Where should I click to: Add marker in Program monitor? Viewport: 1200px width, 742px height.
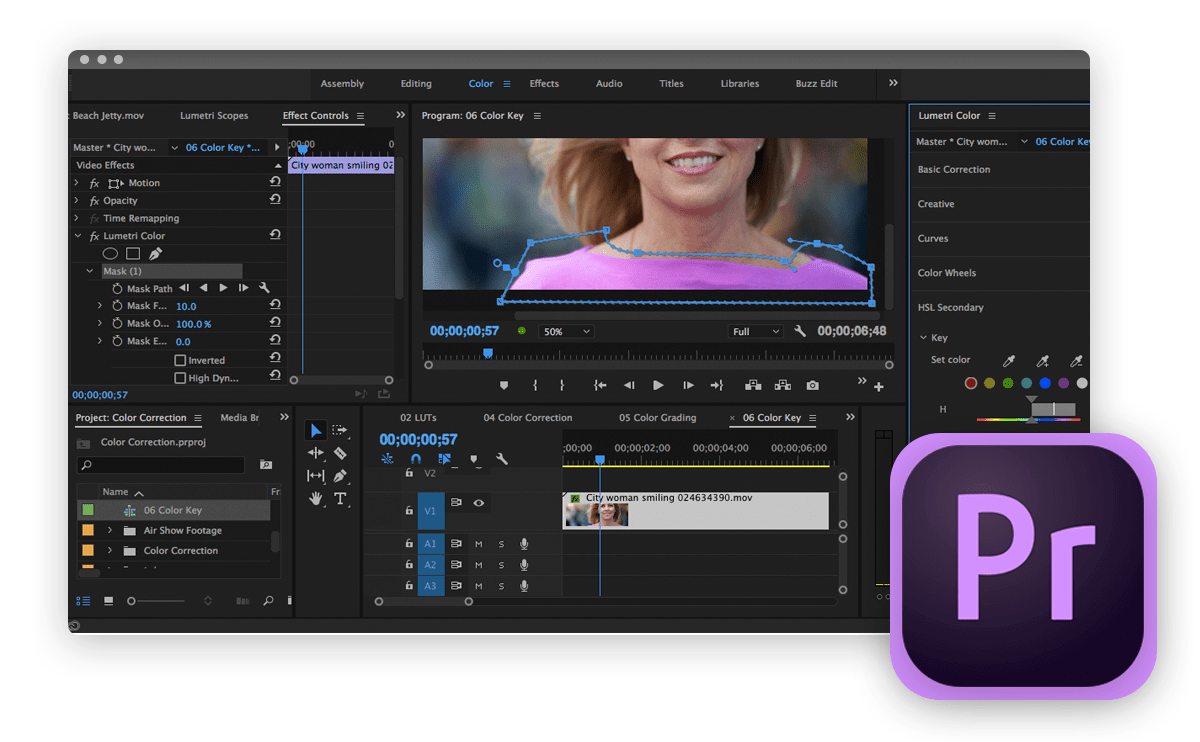click(504, 385)
